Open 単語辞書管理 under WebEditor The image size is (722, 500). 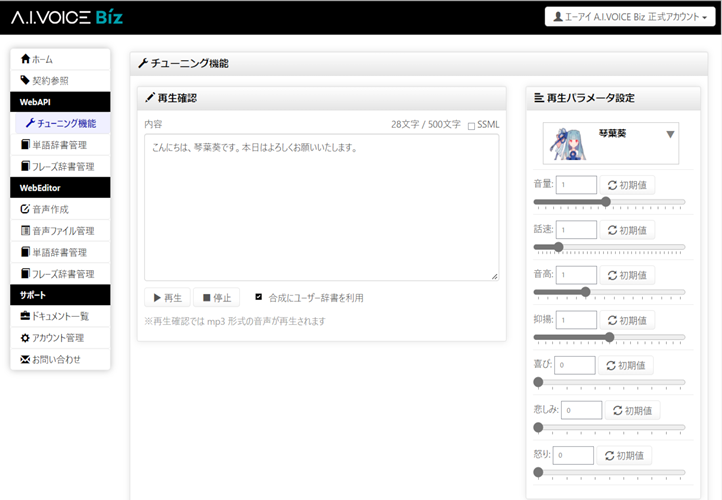[60, 252]
